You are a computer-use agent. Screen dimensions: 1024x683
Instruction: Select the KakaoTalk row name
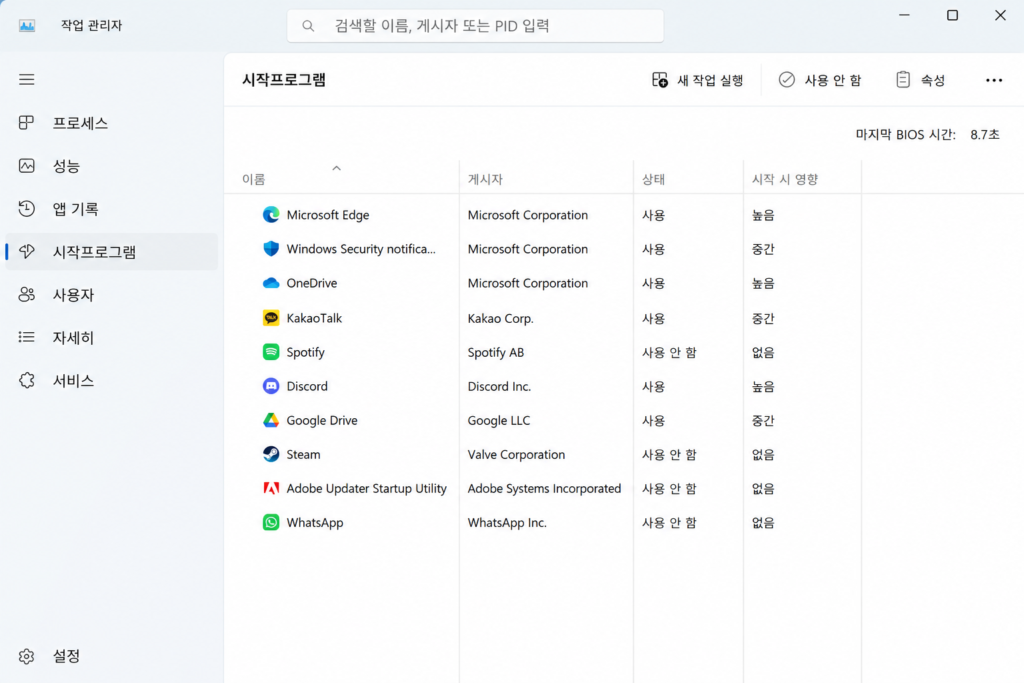tap(314, 318)
